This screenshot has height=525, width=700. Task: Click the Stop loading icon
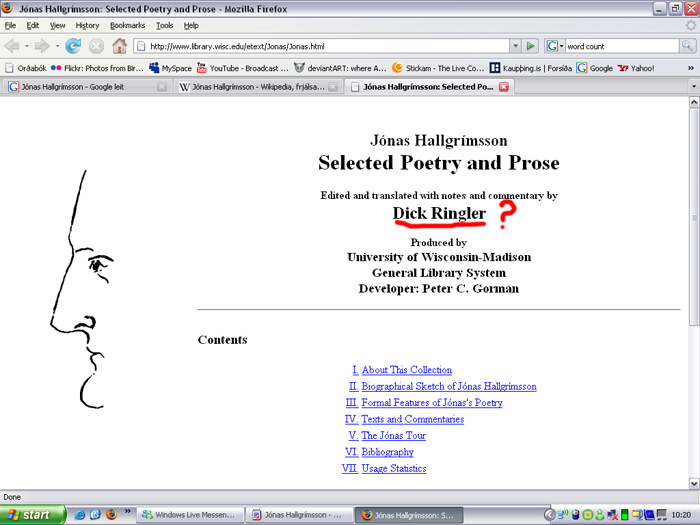96,46
